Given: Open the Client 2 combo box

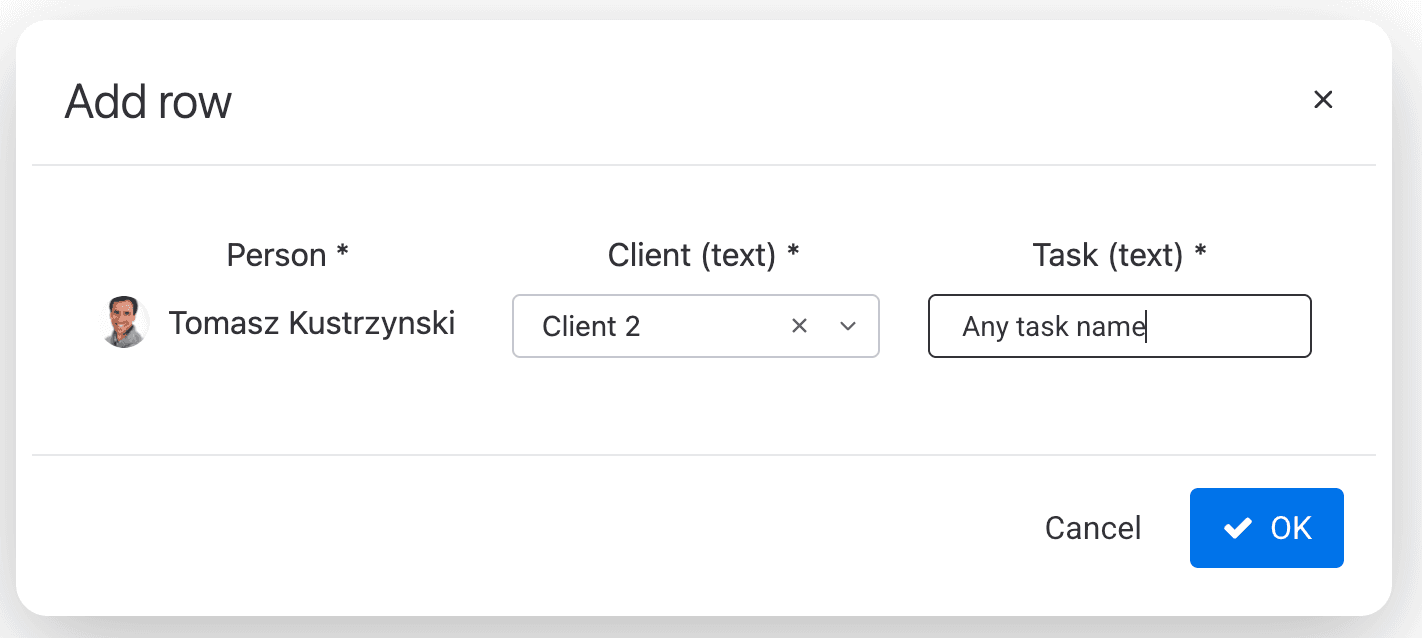Looking at the screenshot, I should 695,326.
